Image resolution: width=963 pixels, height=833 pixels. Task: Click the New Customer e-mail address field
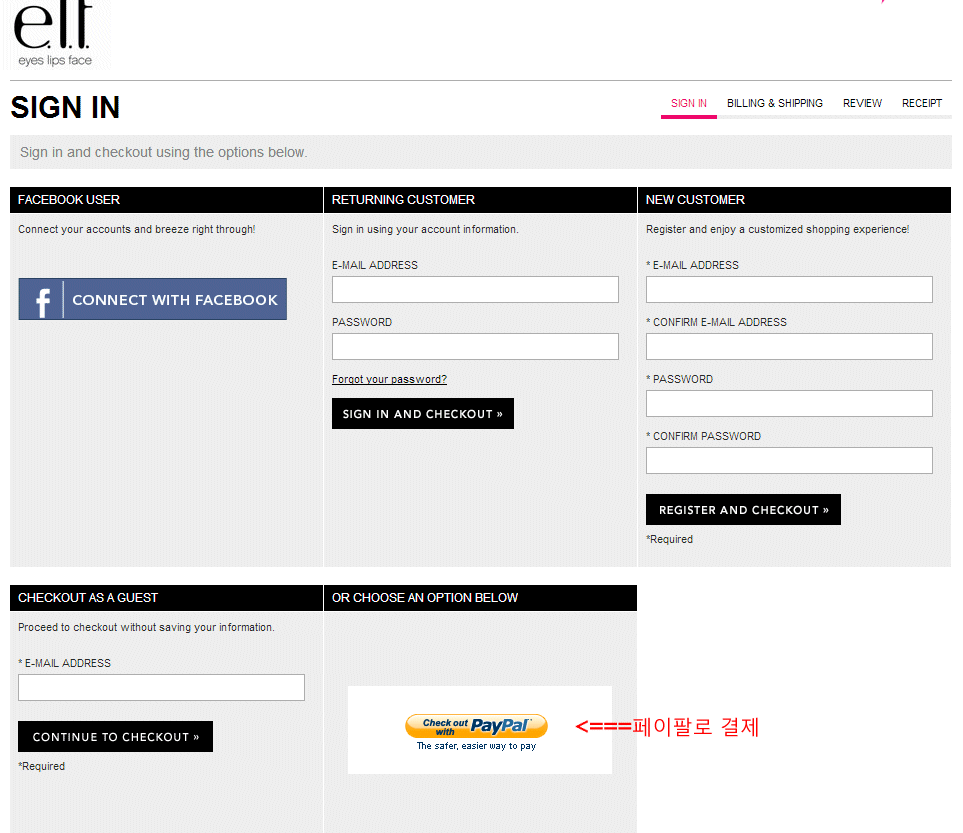click(x=789, y=290)
